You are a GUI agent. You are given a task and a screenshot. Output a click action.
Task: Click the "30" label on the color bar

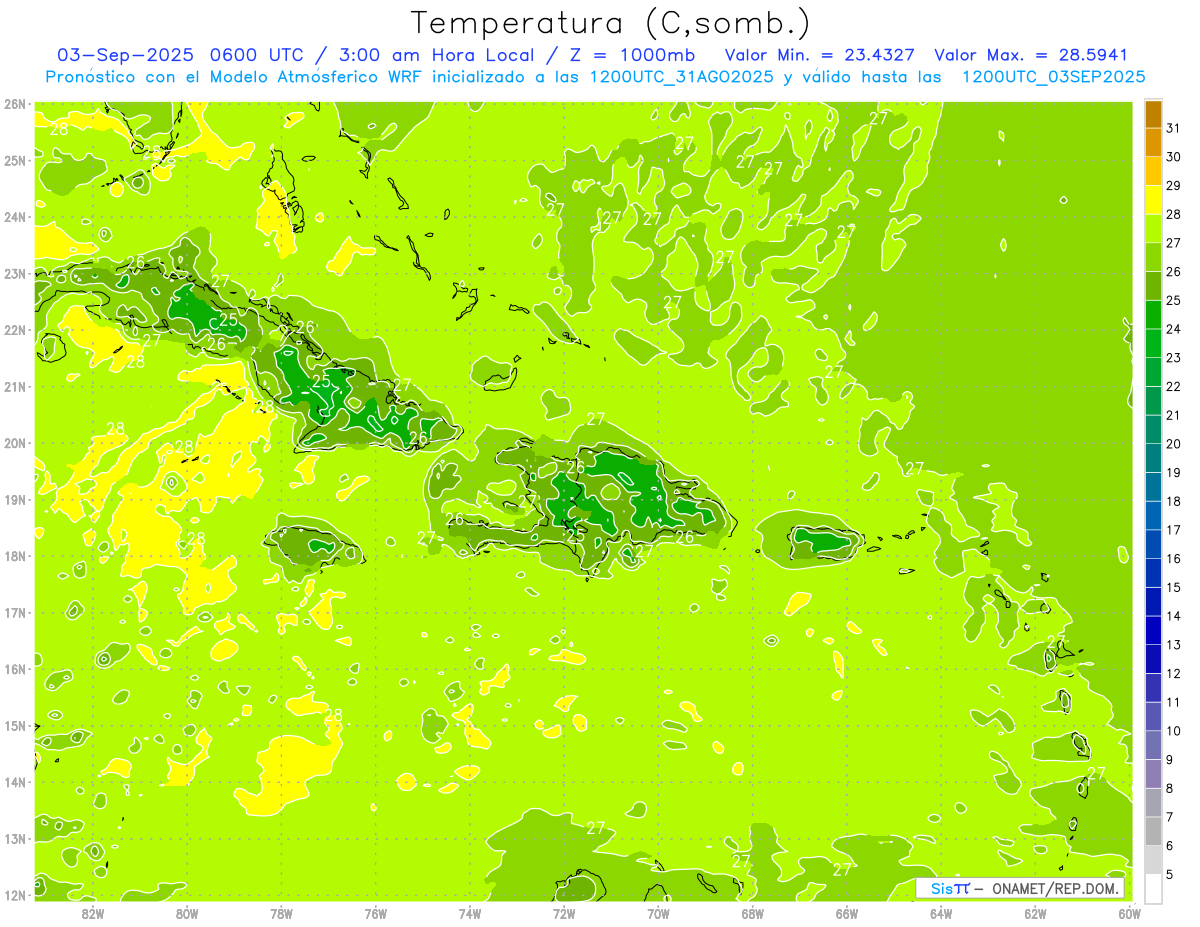[1173, 157]
